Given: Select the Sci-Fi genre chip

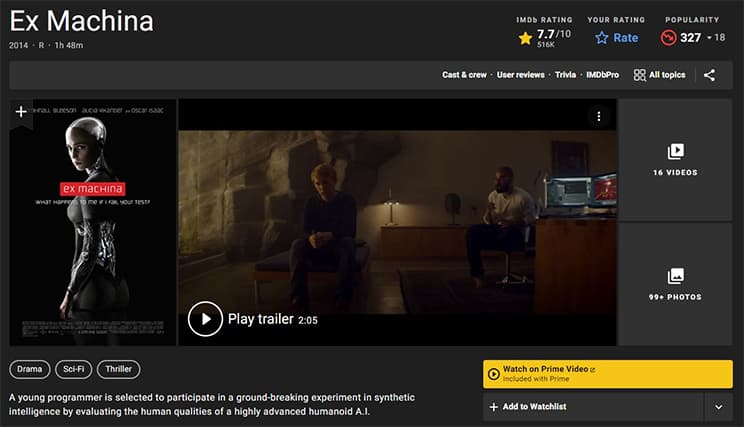Looking at the screenshot, I should [x=74, y=369].
